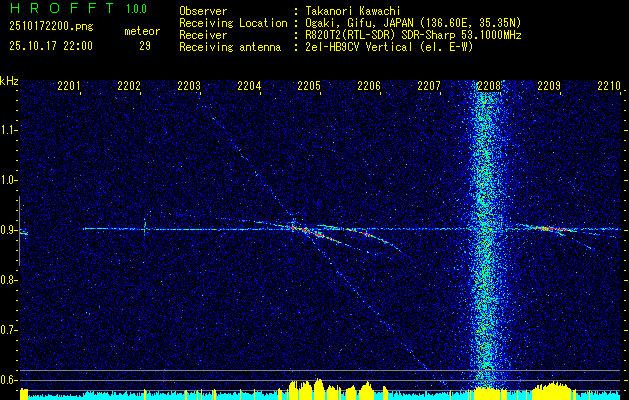Image resolution: width=629 pixels, height=400 pixels.
Task: Click the meteor label
Action: pyautogui.click(x=142, y=31)
